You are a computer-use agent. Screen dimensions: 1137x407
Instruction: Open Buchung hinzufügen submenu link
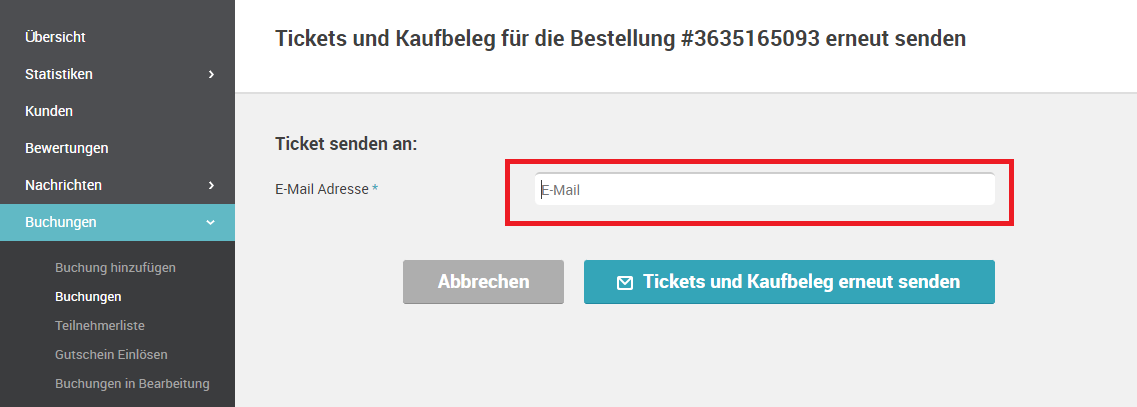pyautogui.click(x=115, y=268)
